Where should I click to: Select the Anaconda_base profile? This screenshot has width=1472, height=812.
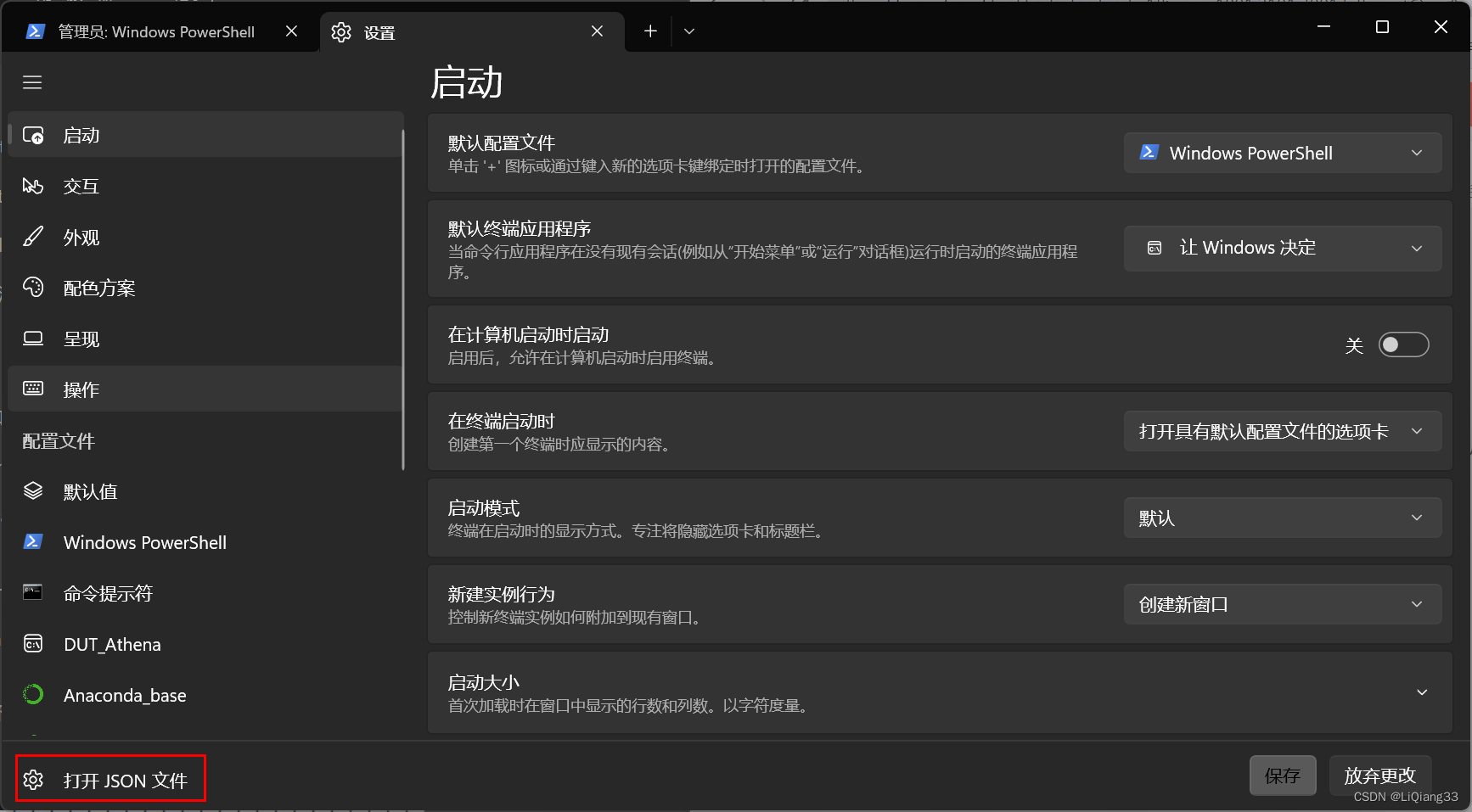125,695
